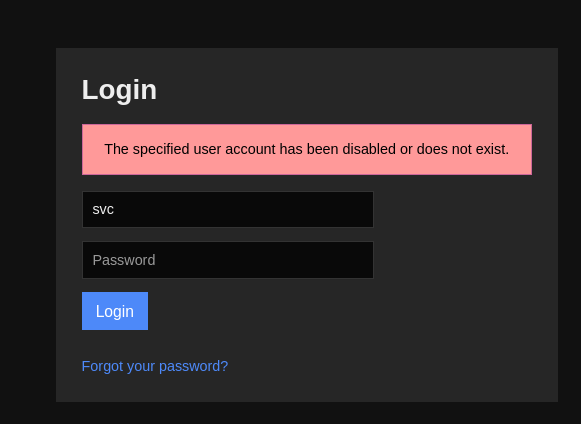Open the Forgot your password link

point(155,366)
